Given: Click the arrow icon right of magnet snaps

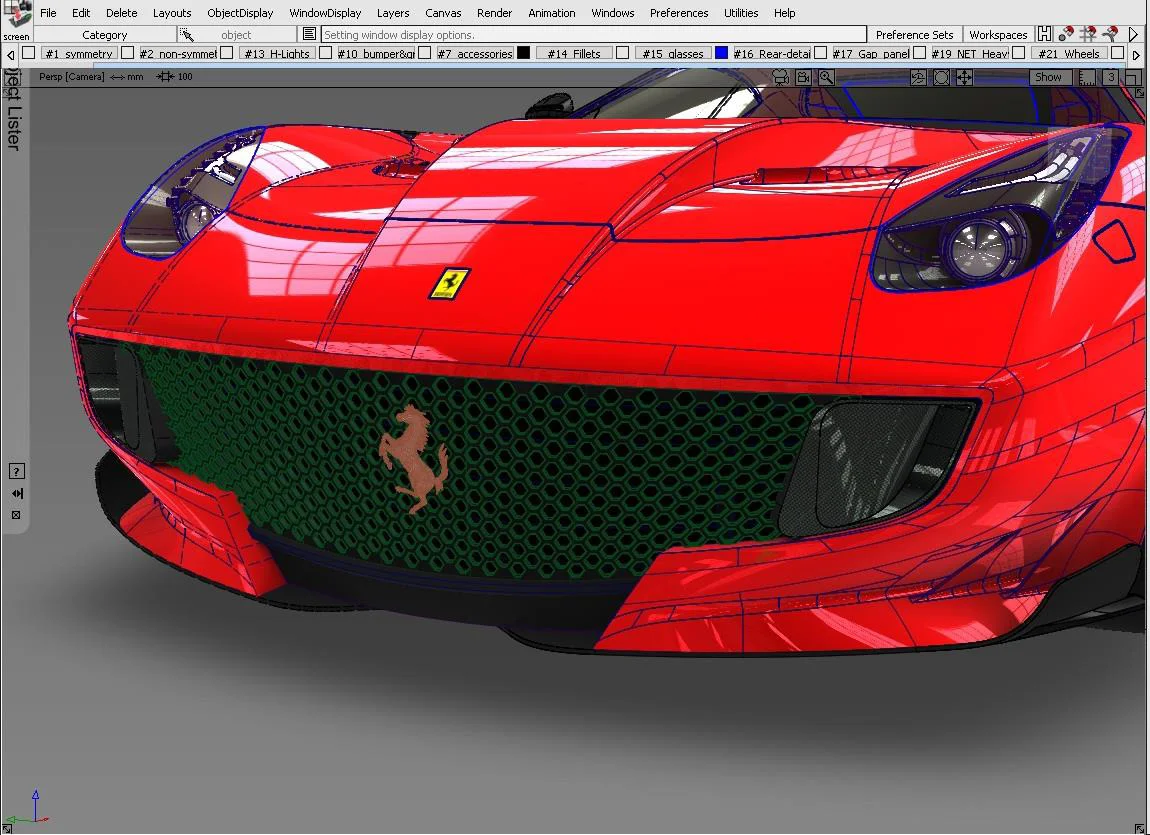Looking at the screenshot, I should point(1134,34).
